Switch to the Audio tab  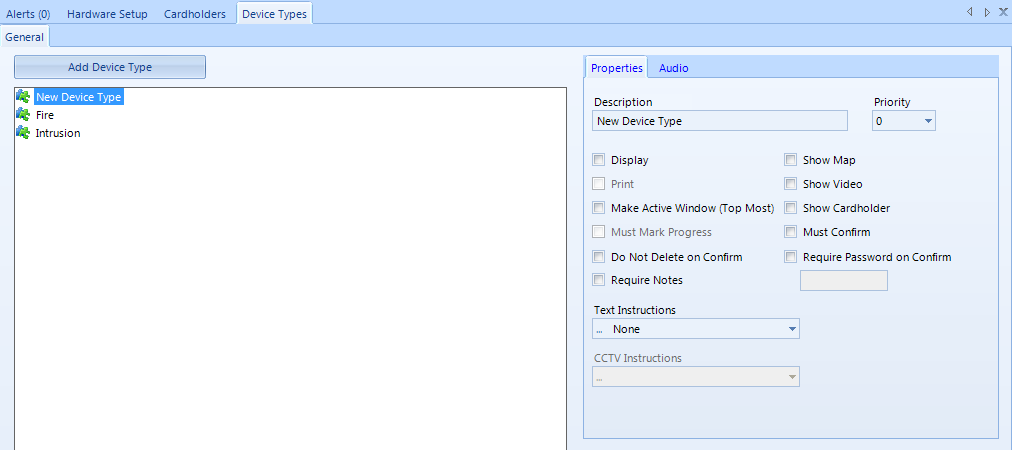pyautogui.click(x=673, y=68)
